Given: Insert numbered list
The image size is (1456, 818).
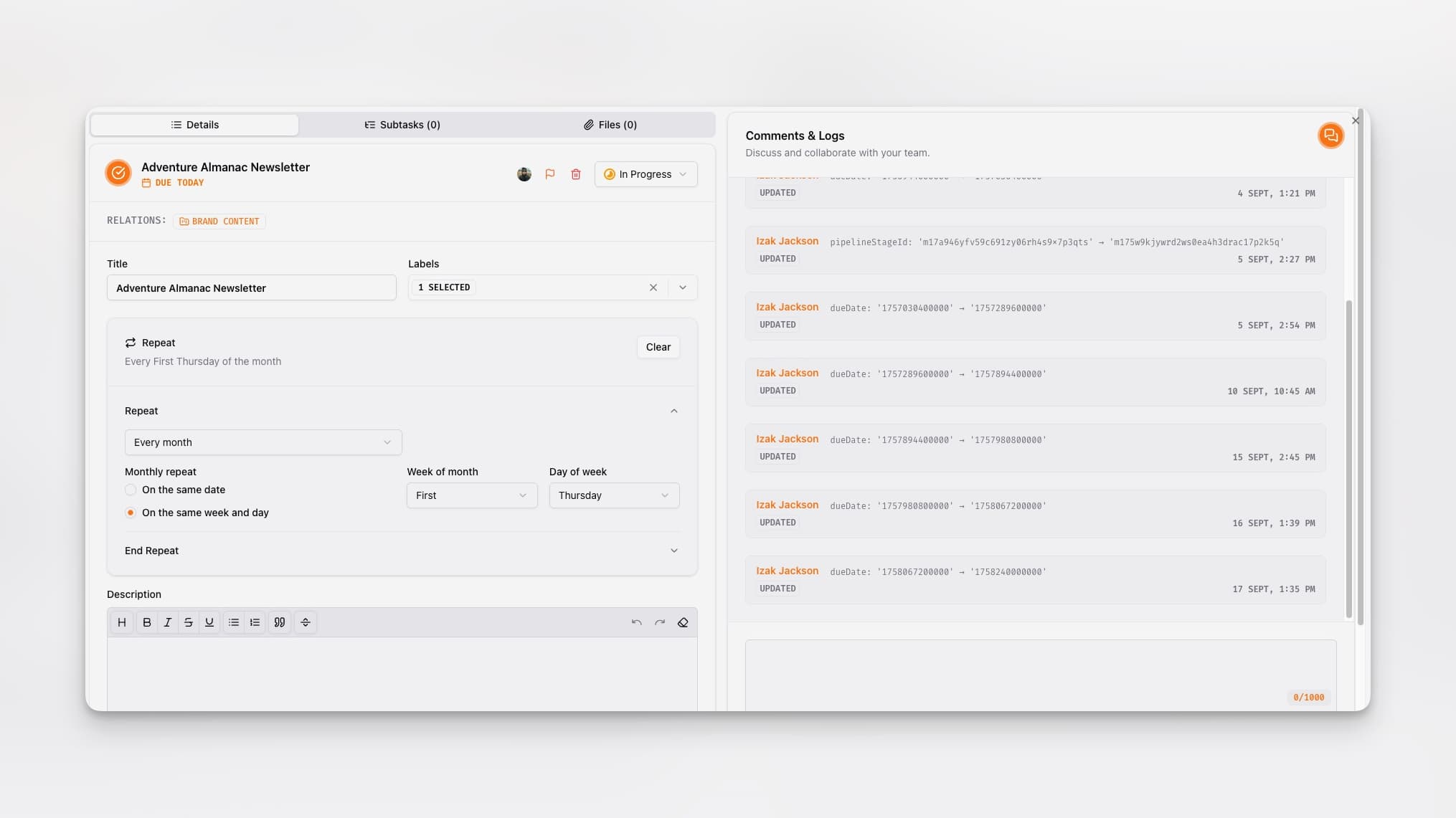Looking at the screenshot, I should pos(255,622).
